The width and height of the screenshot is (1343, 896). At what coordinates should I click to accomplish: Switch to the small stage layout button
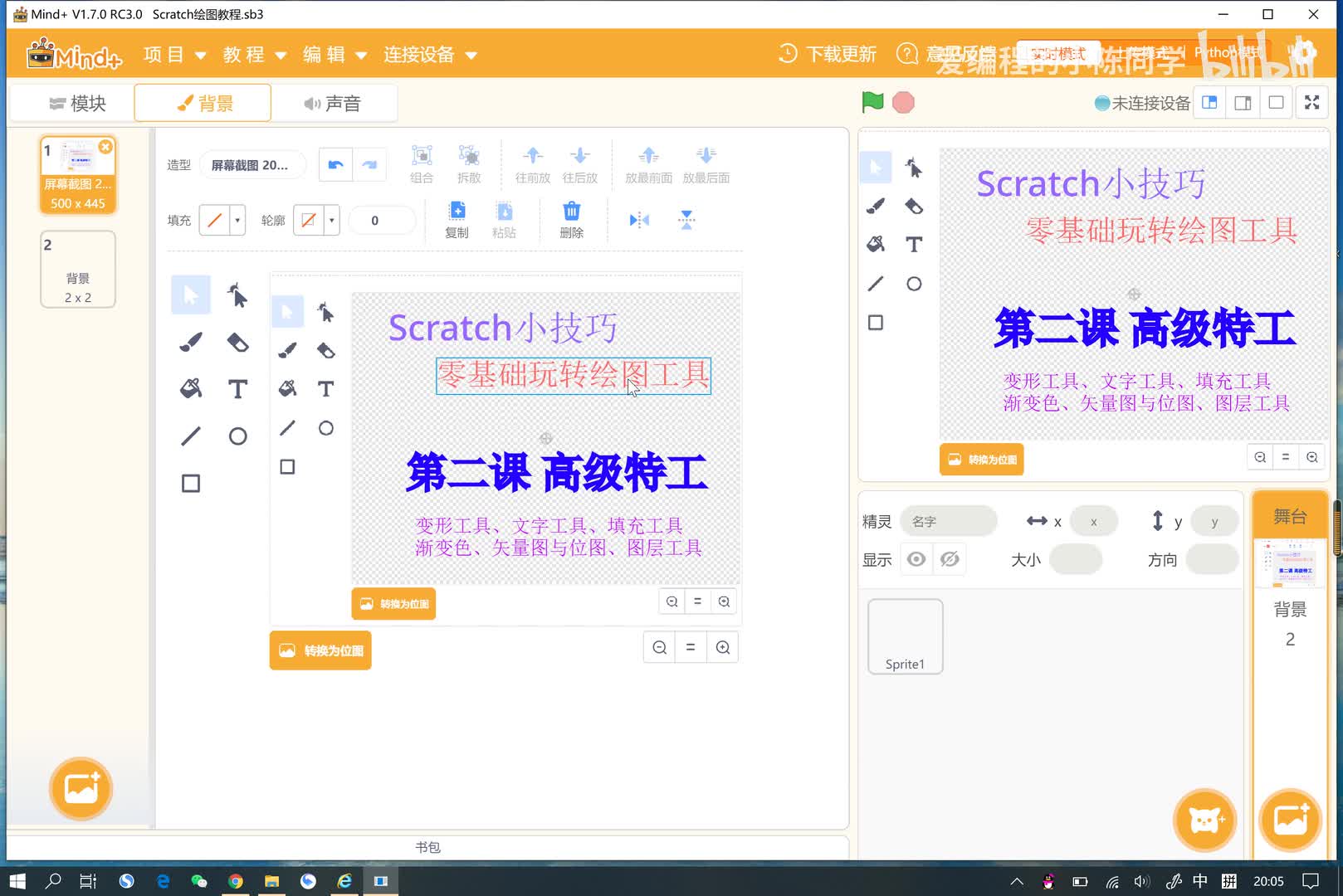(x=1209, y=102)
